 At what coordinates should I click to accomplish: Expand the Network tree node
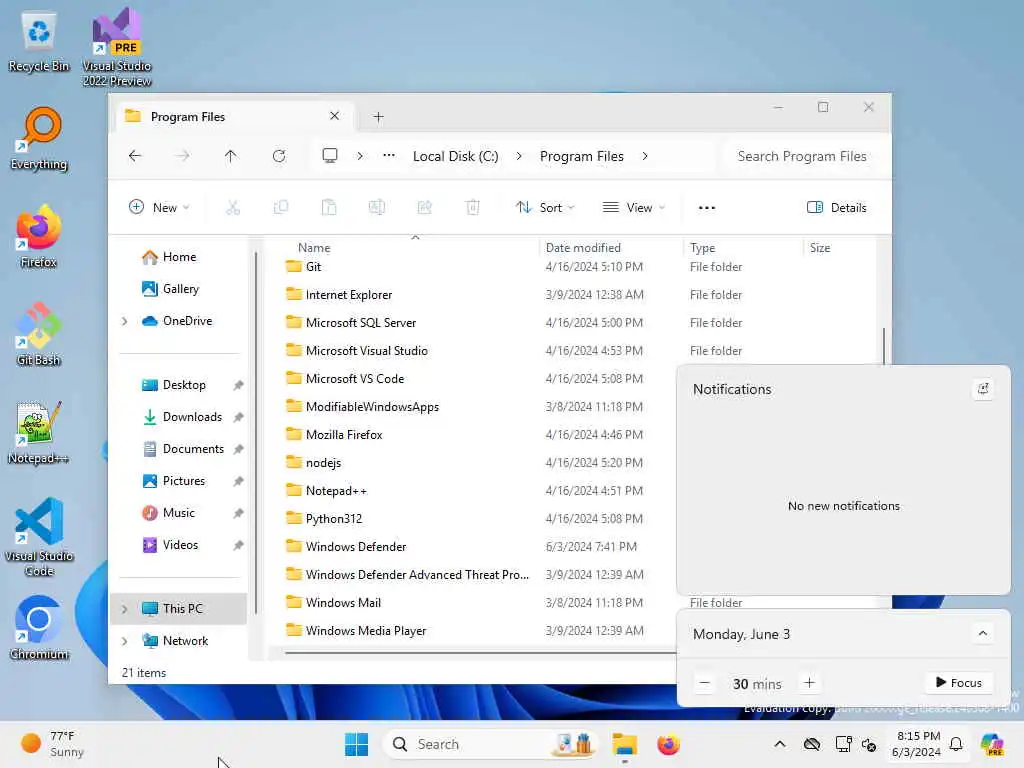(x=125, y=641)
